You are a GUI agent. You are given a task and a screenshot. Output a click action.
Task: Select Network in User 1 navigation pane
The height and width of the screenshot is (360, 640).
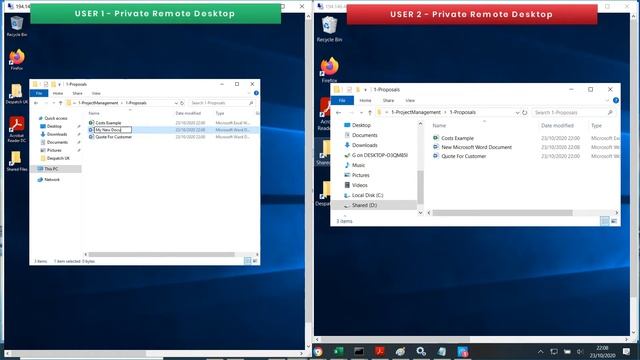click(x=52, y=180)
